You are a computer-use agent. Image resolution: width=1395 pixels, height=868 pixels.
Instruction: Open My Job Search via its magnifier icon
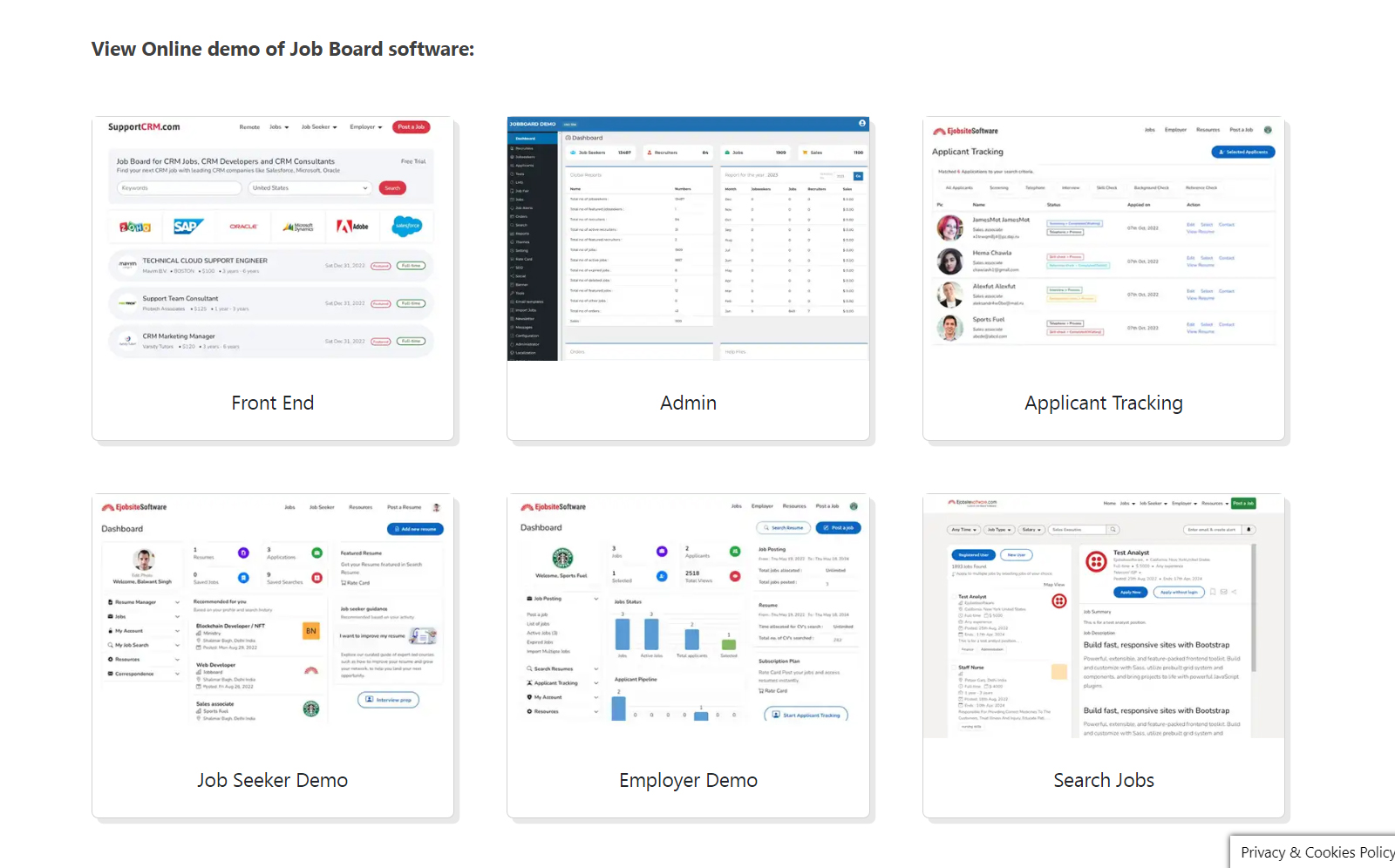[110, 645]
